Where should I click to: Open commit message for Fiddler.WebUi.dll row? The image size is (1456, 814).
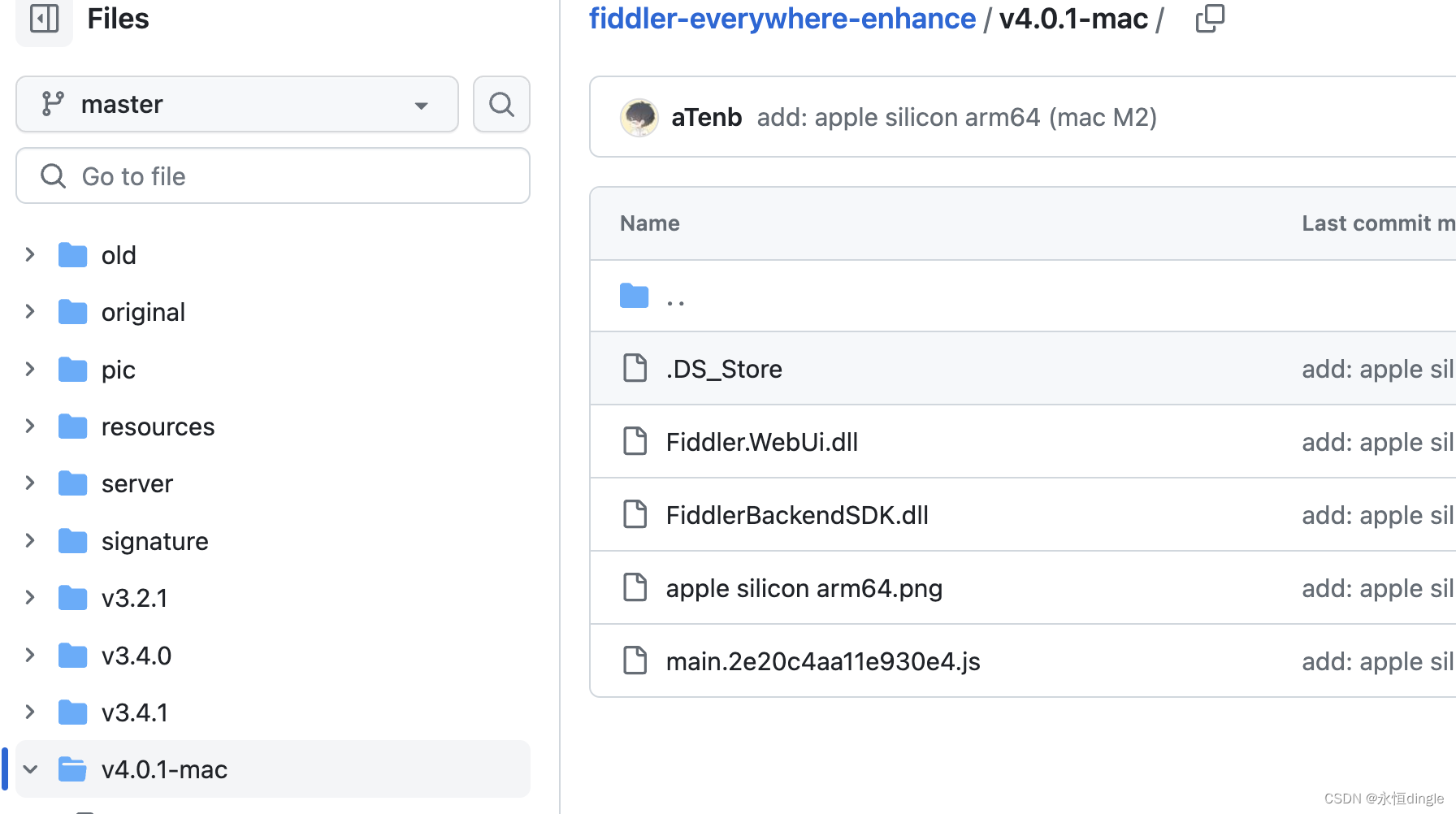click(1378, 442)
